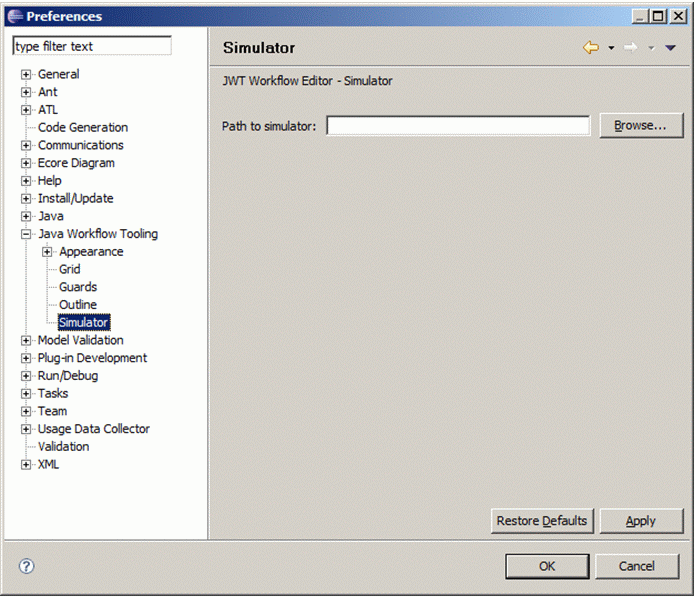695x597 pixels.
Task: Minimize the Preferences window
Action: (x=640, y=16)
